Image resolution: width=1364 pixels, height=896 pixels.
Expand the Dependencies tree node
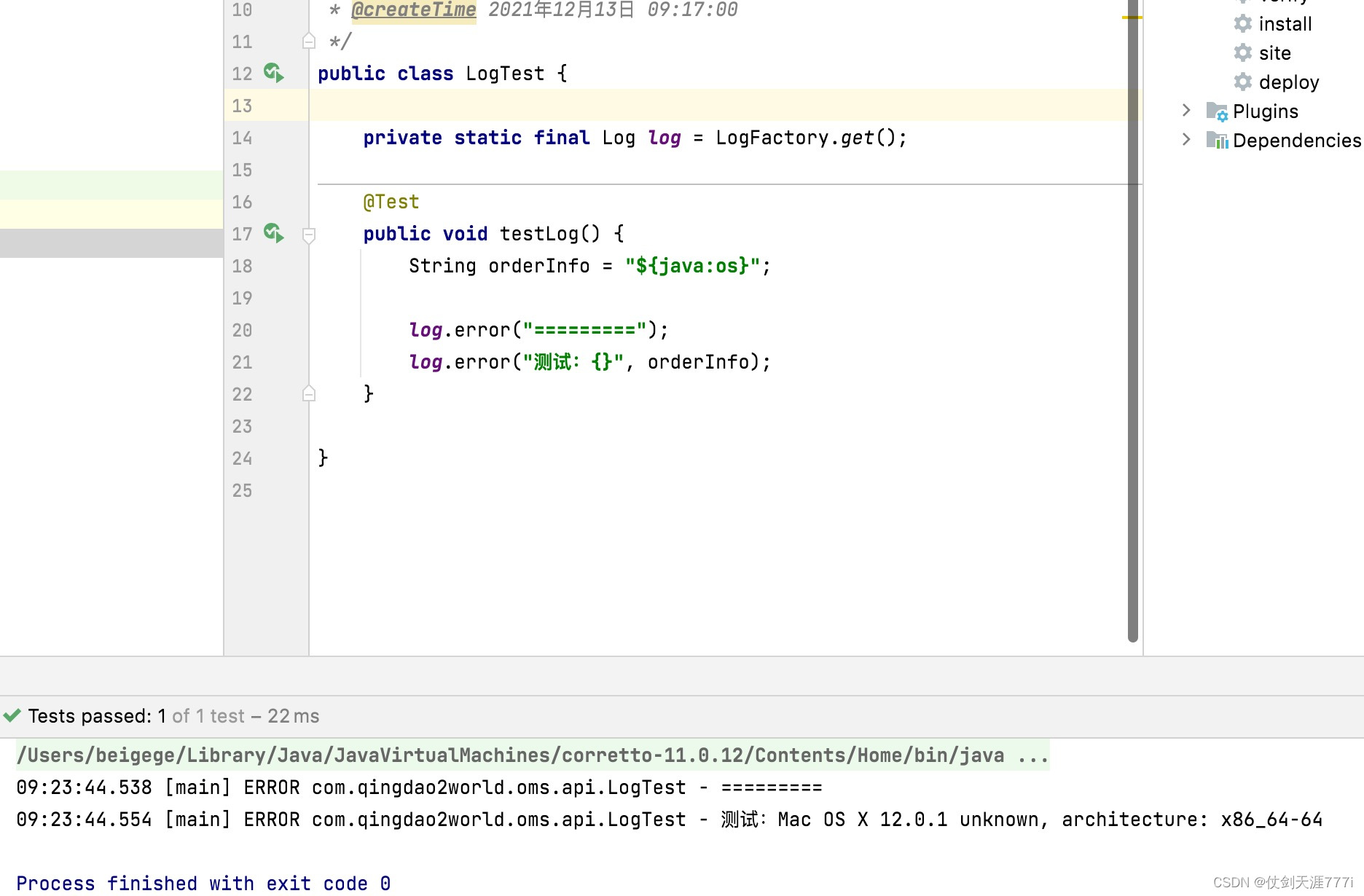tap(1186, 139)
